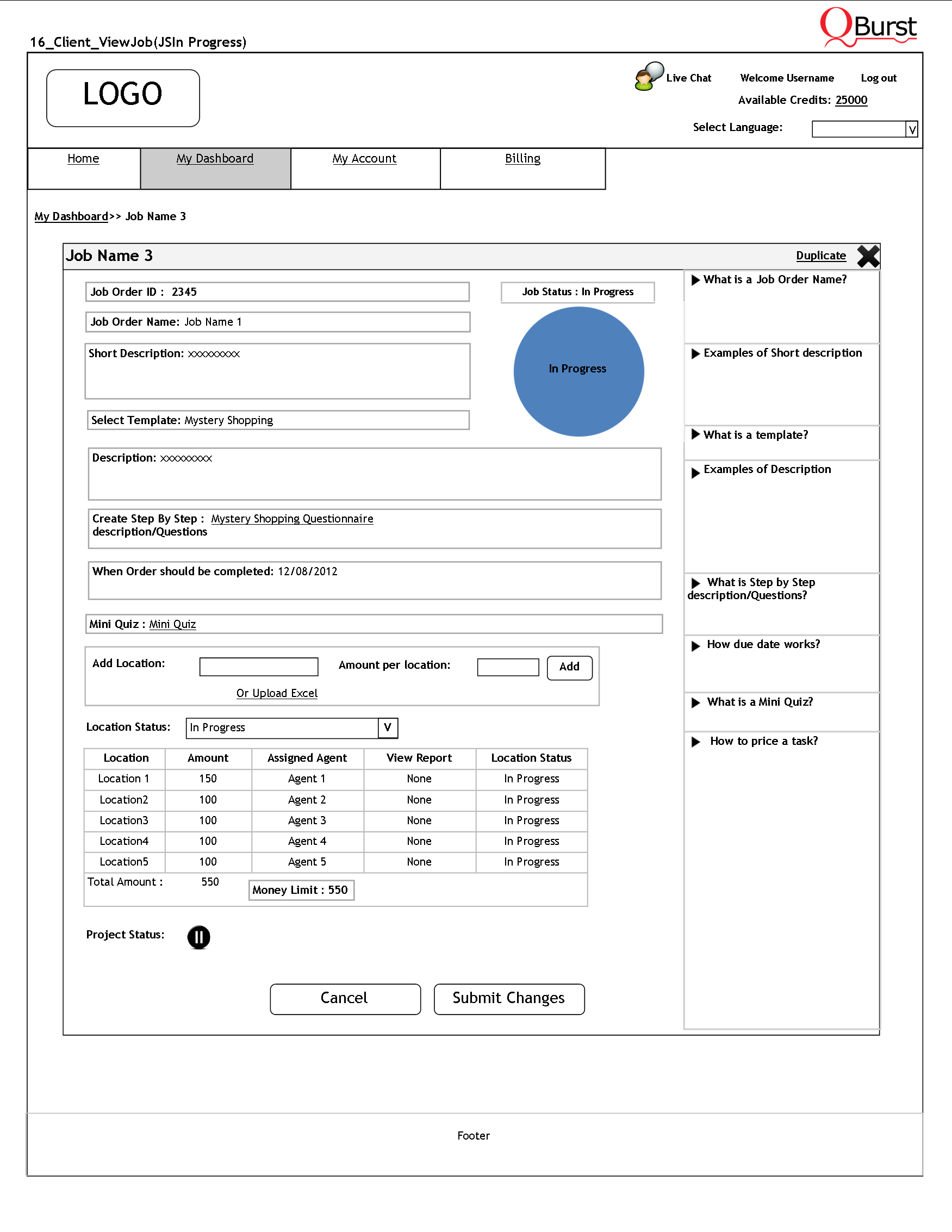Click the Add Location text field
This screenshot has width=952, height=1232.
click(x=259, y=666)
